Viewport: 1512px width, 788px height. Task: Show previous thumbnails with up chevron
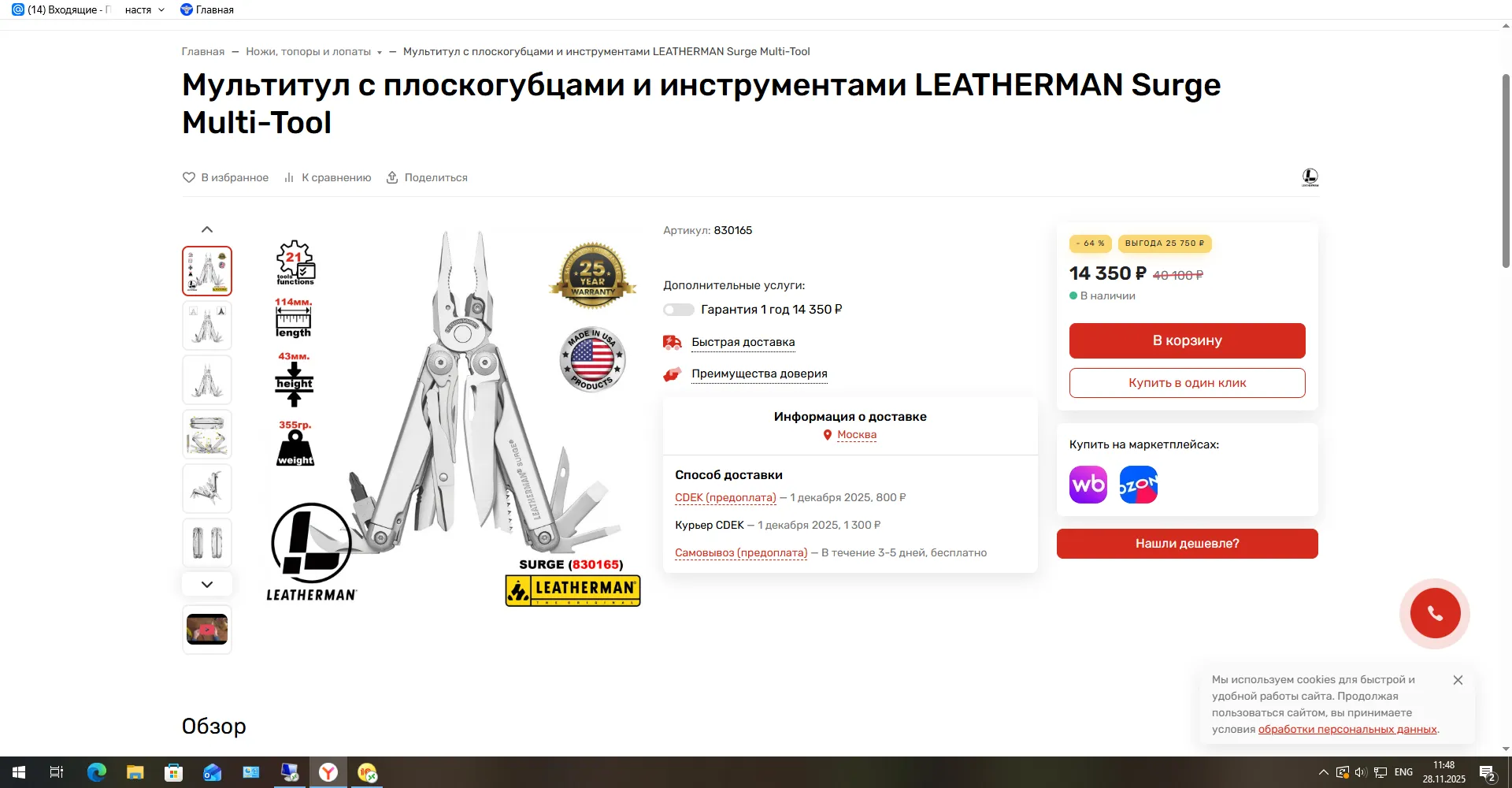pyautogui.click(x=207, y=229)
